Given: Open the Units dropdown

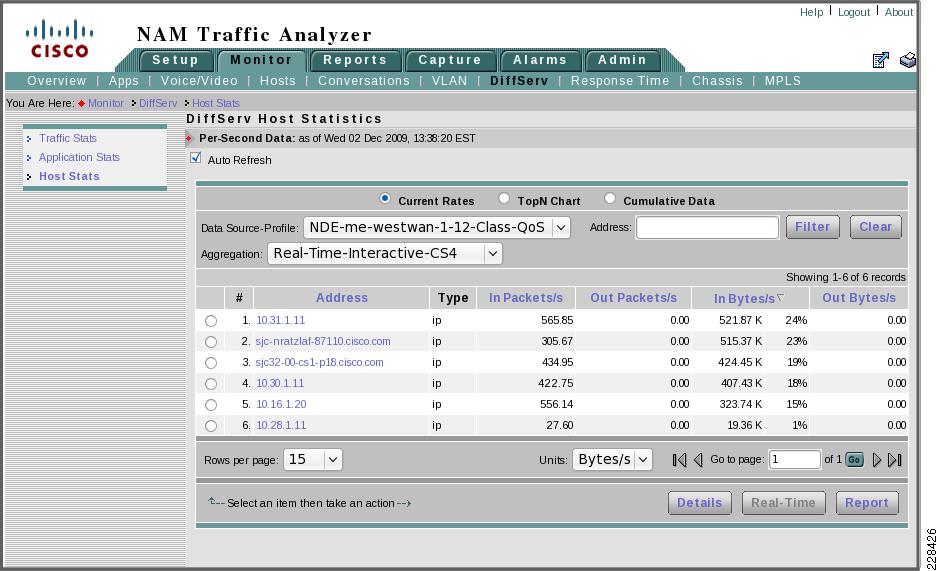Looking at the screenshot, I should [612, 459].
